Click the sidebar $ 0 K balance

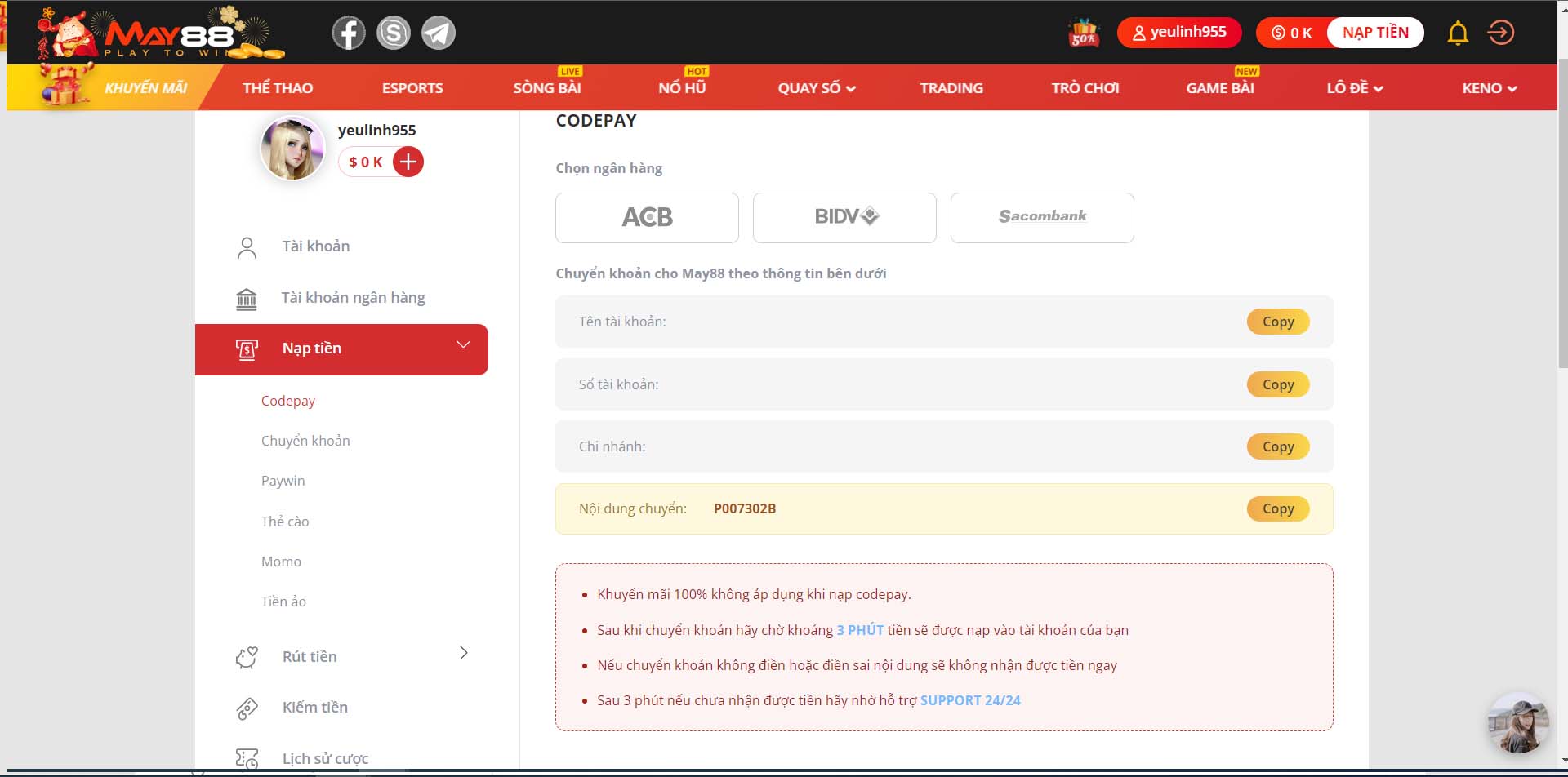click(x=365, y=162)
